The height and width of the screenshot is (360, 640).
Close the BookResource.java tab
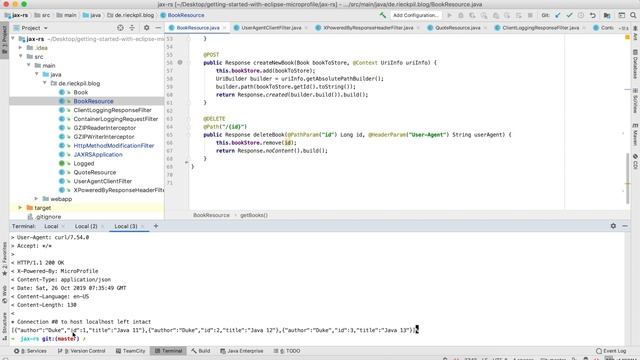(x=224, y=28)
